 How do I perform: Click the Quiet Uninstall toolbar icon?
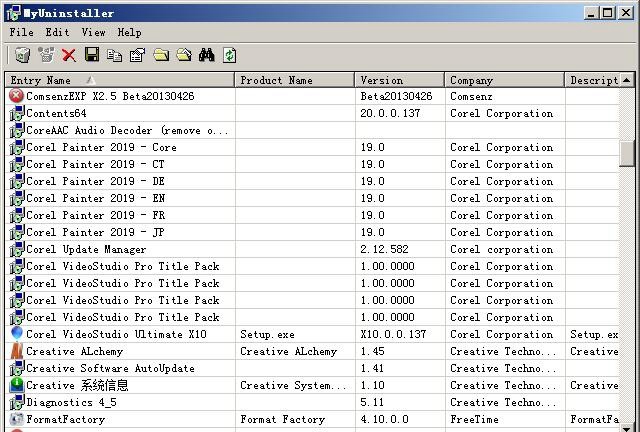click(46, 55)
